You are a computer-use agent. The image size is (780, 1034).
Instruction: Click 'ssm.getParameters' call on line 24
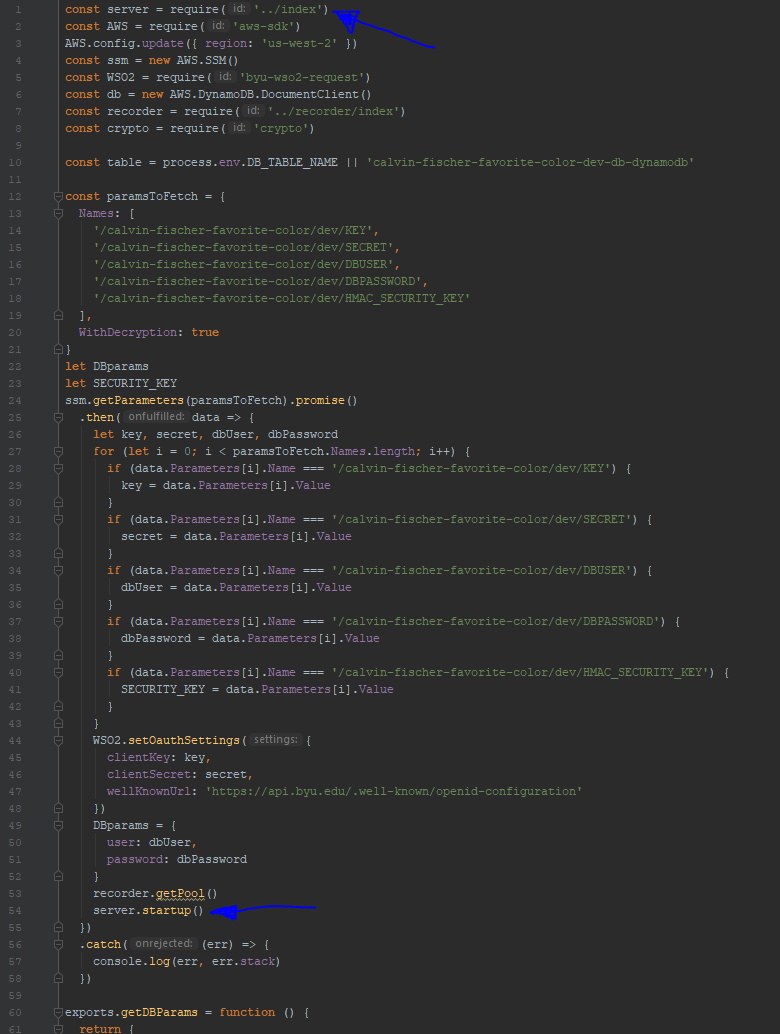(x=125, y=401)
